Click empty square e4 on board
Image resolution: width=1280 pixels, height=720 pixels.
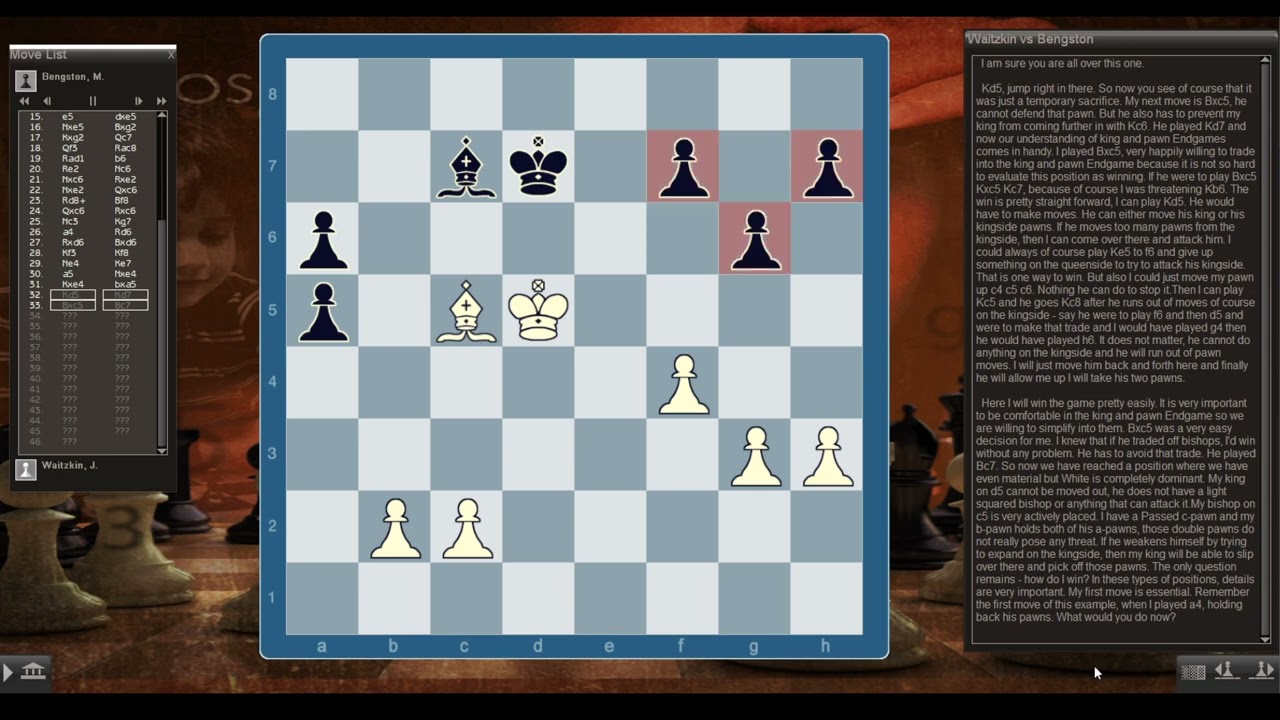pyautogui.click(x=610, y=382)
